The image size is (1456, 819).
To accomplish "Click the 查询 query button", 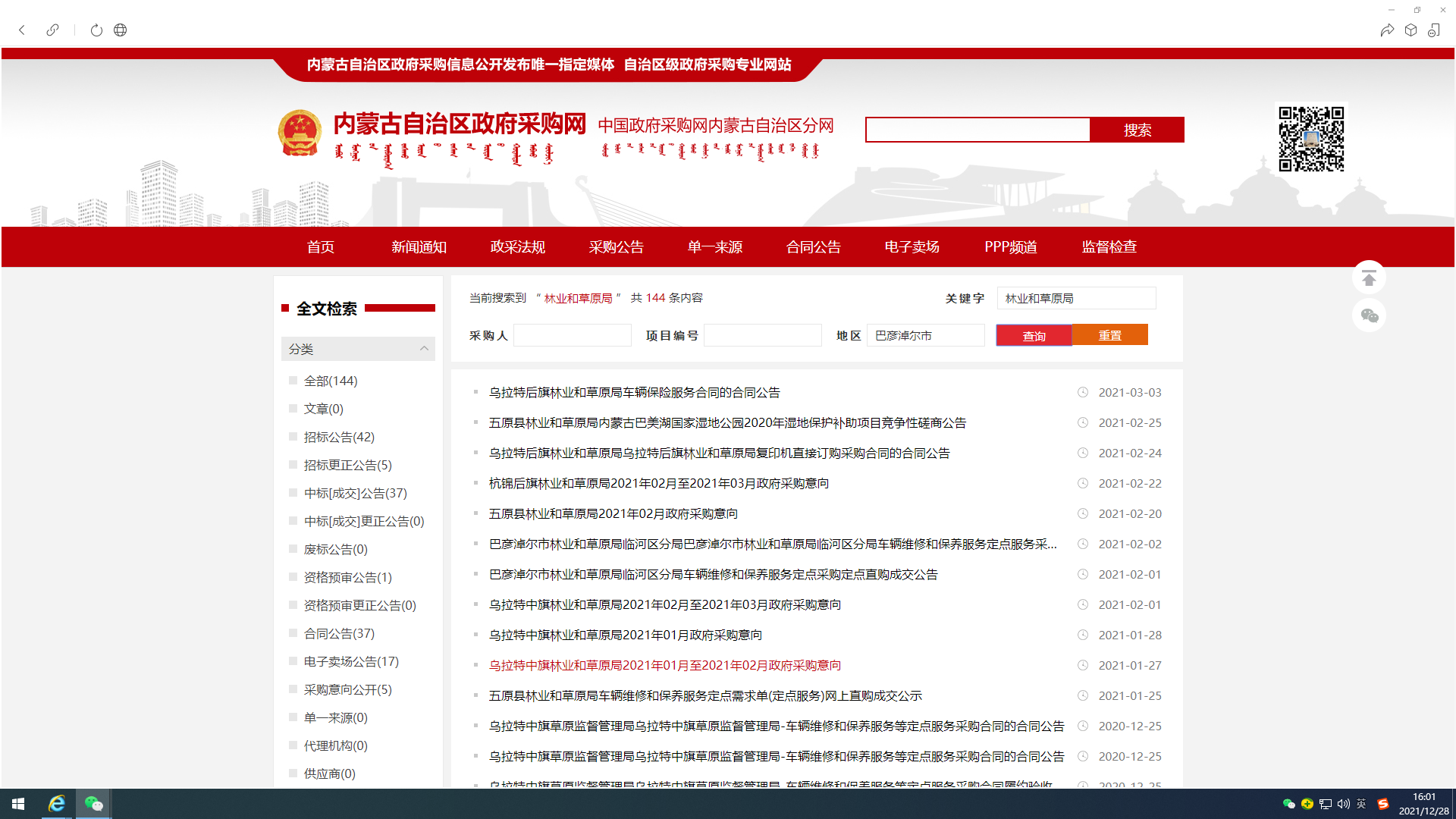I will [1034, 335].
